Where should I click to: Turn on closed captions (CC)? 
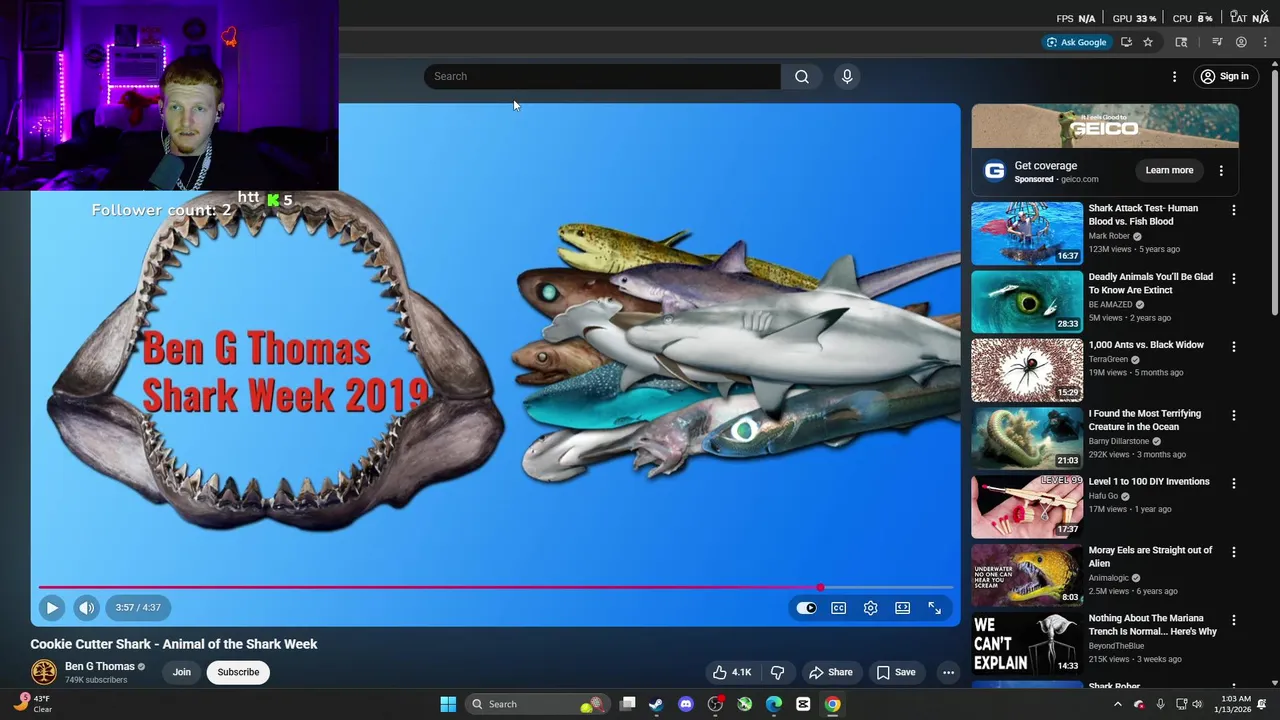click(838, 608)
